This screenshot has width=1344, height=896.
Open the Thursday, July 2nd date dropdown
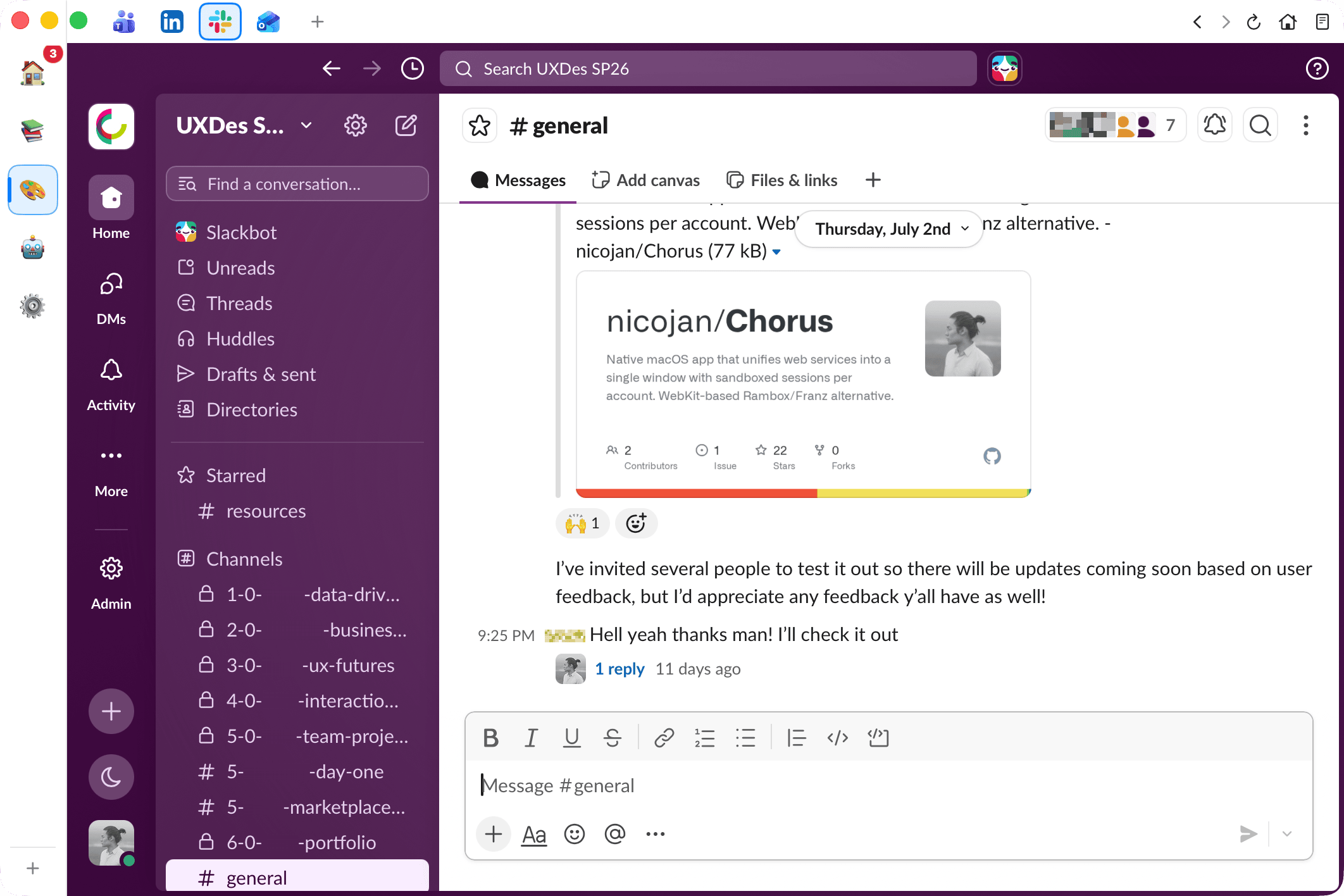(x=889, y=228)
